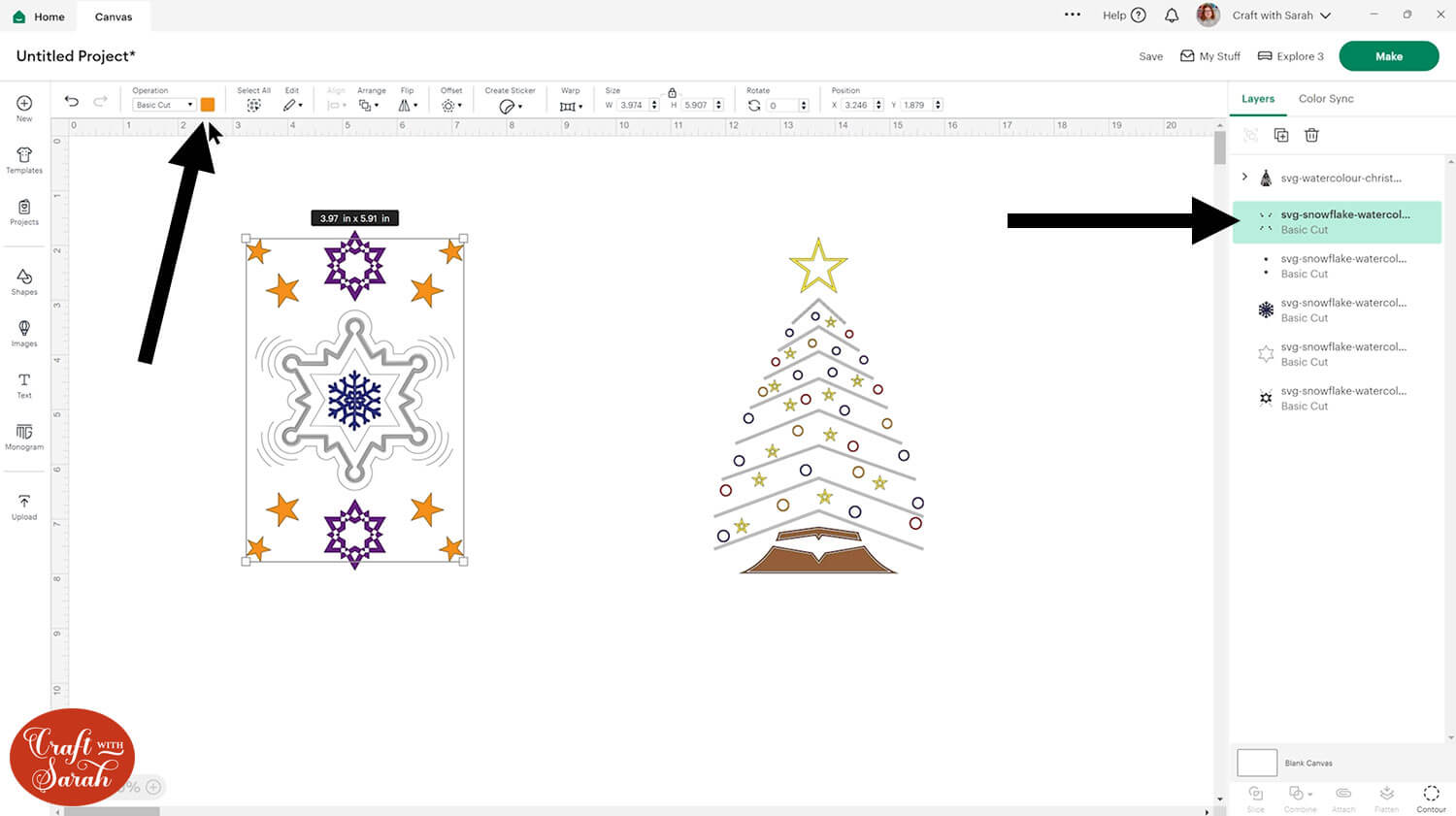
Task: Click the Upload icon in the sidebar
Action: [x=24, y=506]
